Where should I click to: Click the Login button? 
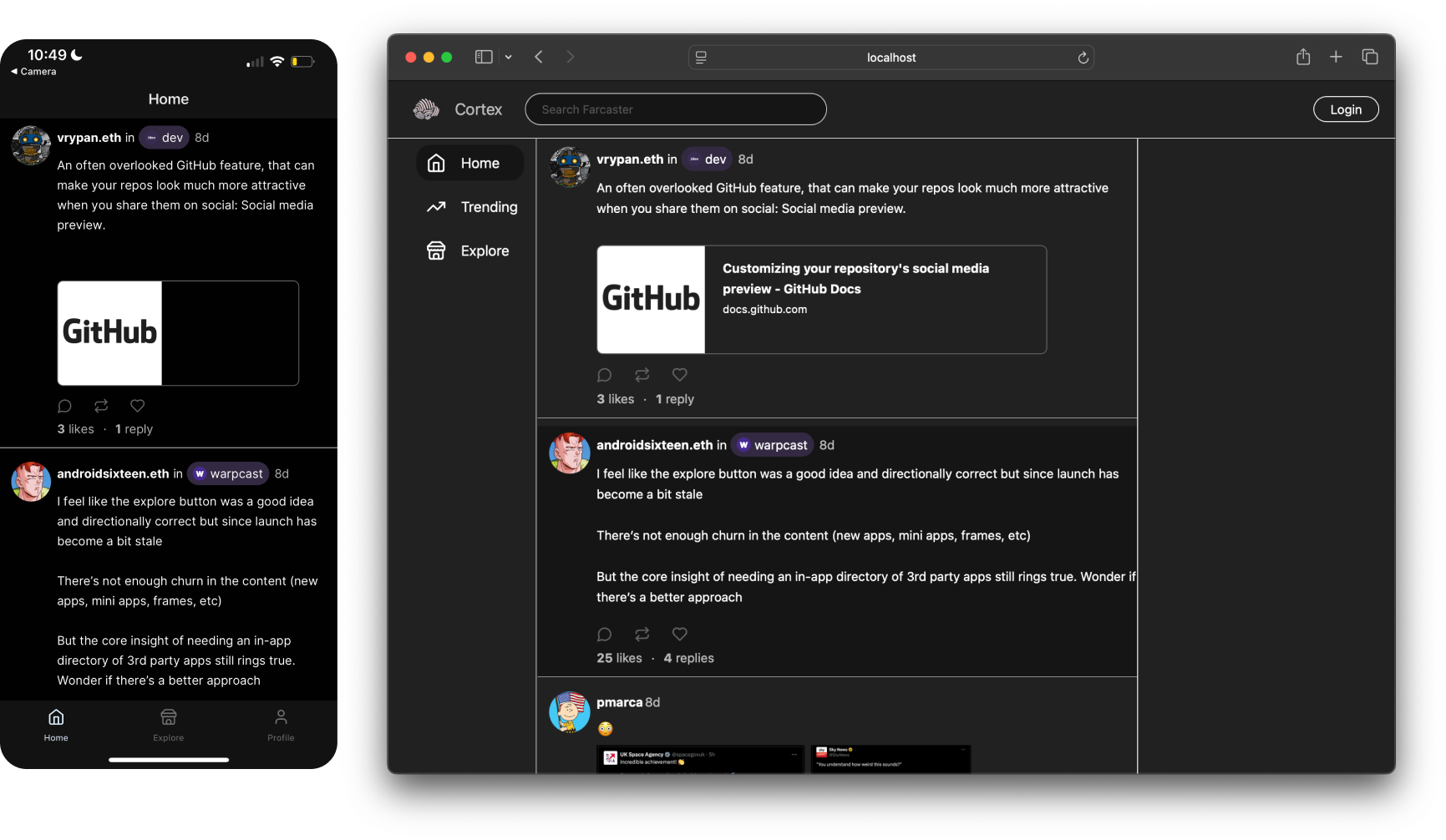[x=1346, y=109]
